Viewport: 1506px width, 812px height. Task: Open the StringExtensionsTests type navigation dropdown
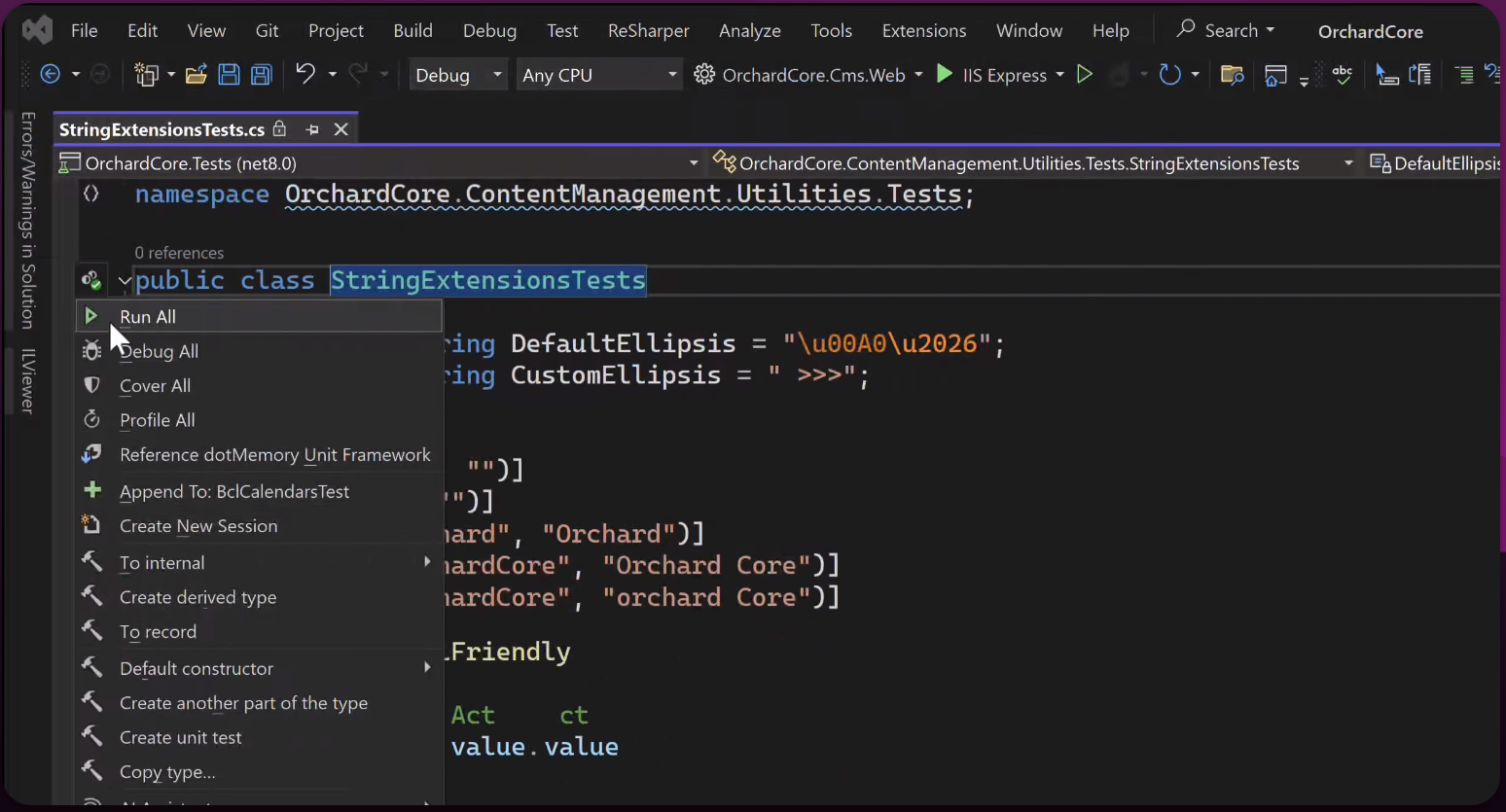click(1032, 163)
